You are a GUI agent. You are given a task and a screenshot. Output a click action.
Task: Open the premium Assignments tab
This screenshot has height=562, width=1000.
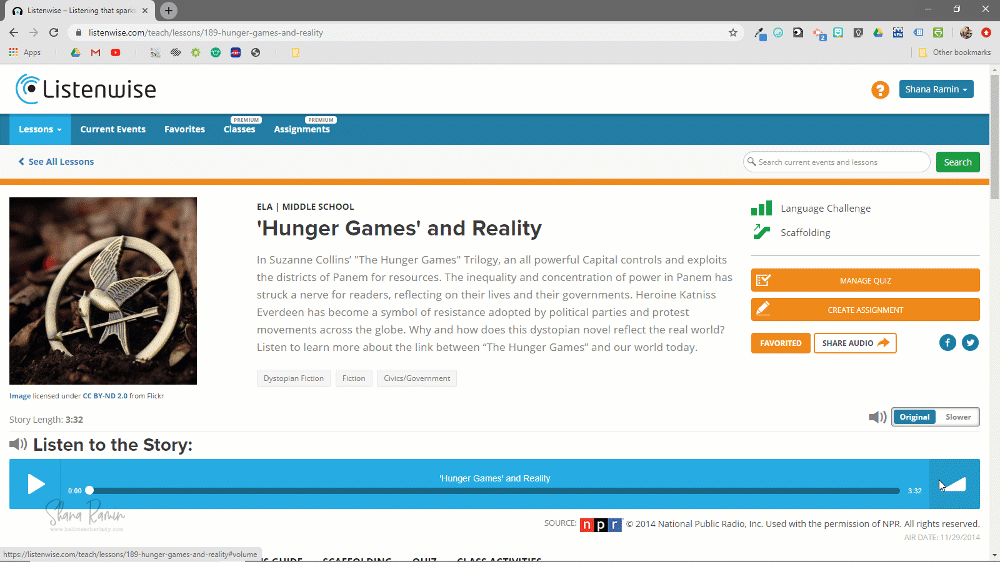(x=302, y=128)
